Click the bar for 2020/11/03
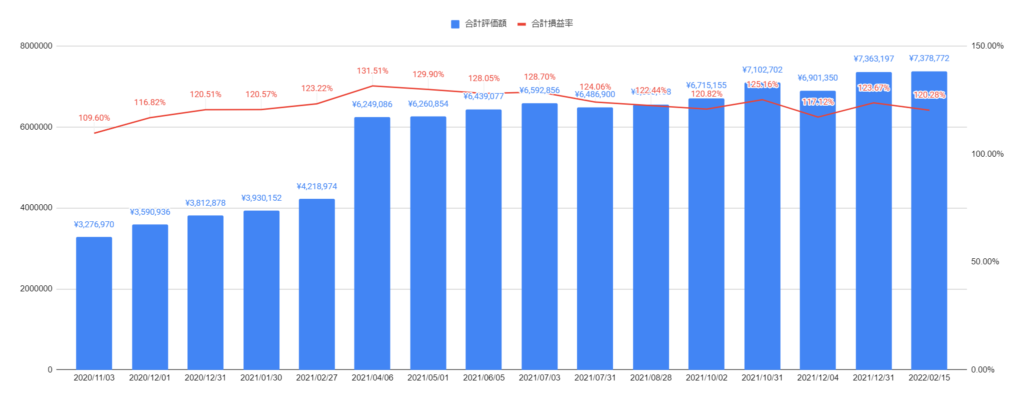This screenshot has height=402, width=1024. pos(94,303)
